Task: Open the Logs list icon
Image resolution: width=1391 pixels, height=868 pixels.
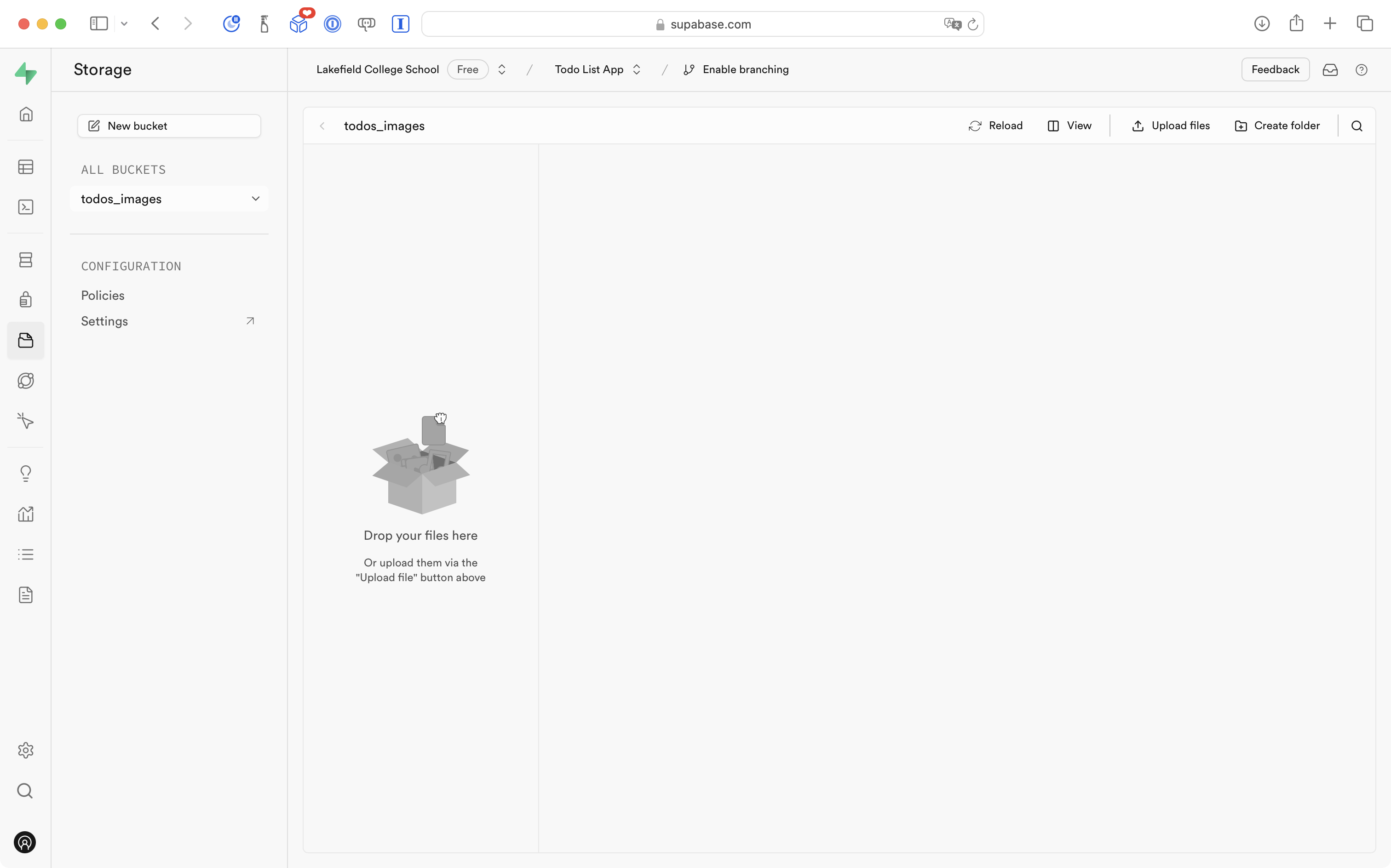Action: (x=26, y=554)
